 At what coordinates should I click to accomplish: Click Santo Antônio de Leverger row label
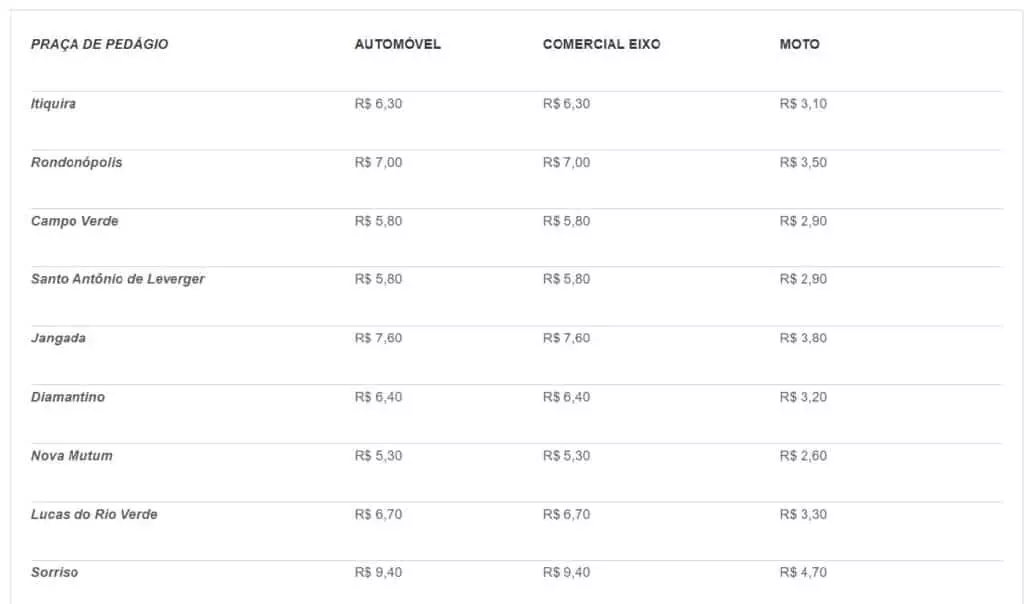point(118,279)
